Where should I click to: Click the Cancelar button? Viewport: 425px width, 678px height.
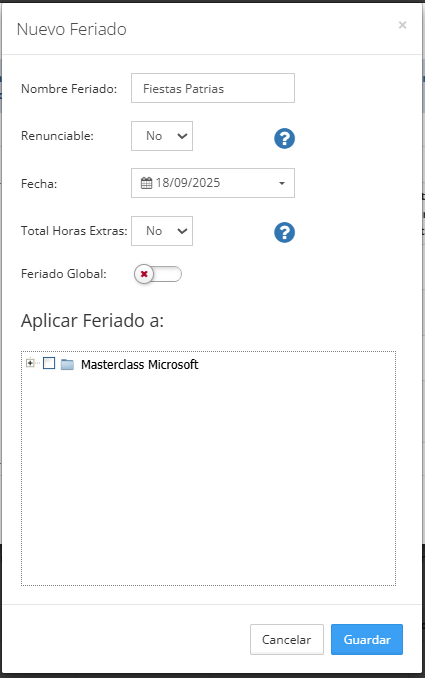click(287, 640)
